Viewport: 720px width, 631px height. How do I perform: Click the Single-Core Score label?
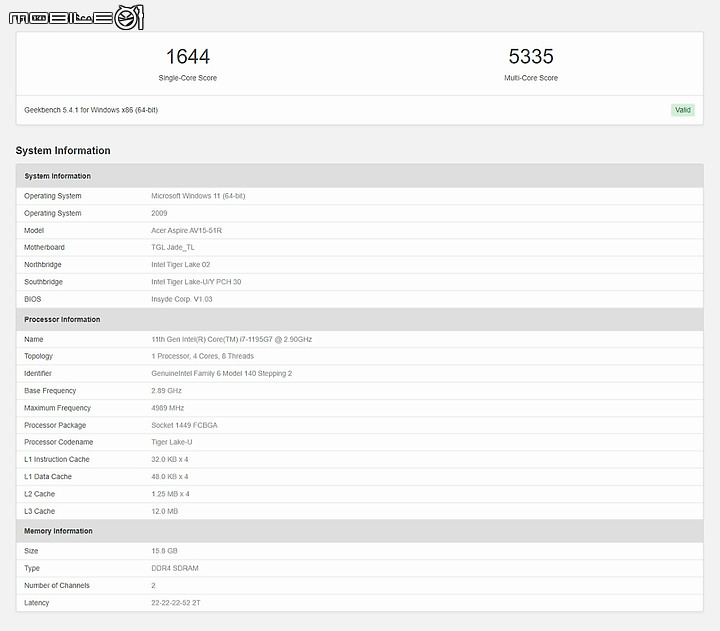187,78
